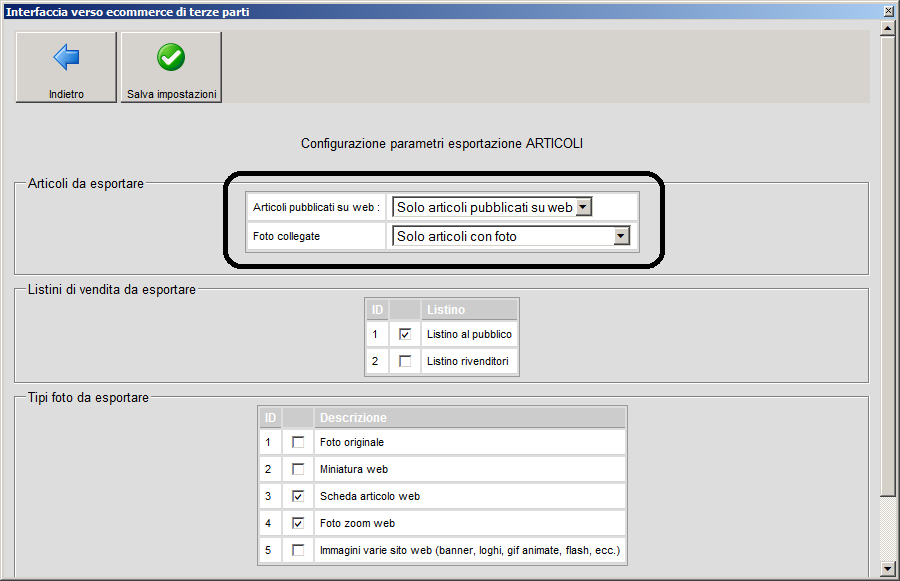The width and height of the screenshot is (900, 581).
Task: Click Listino column header
Action: point(469,309)
